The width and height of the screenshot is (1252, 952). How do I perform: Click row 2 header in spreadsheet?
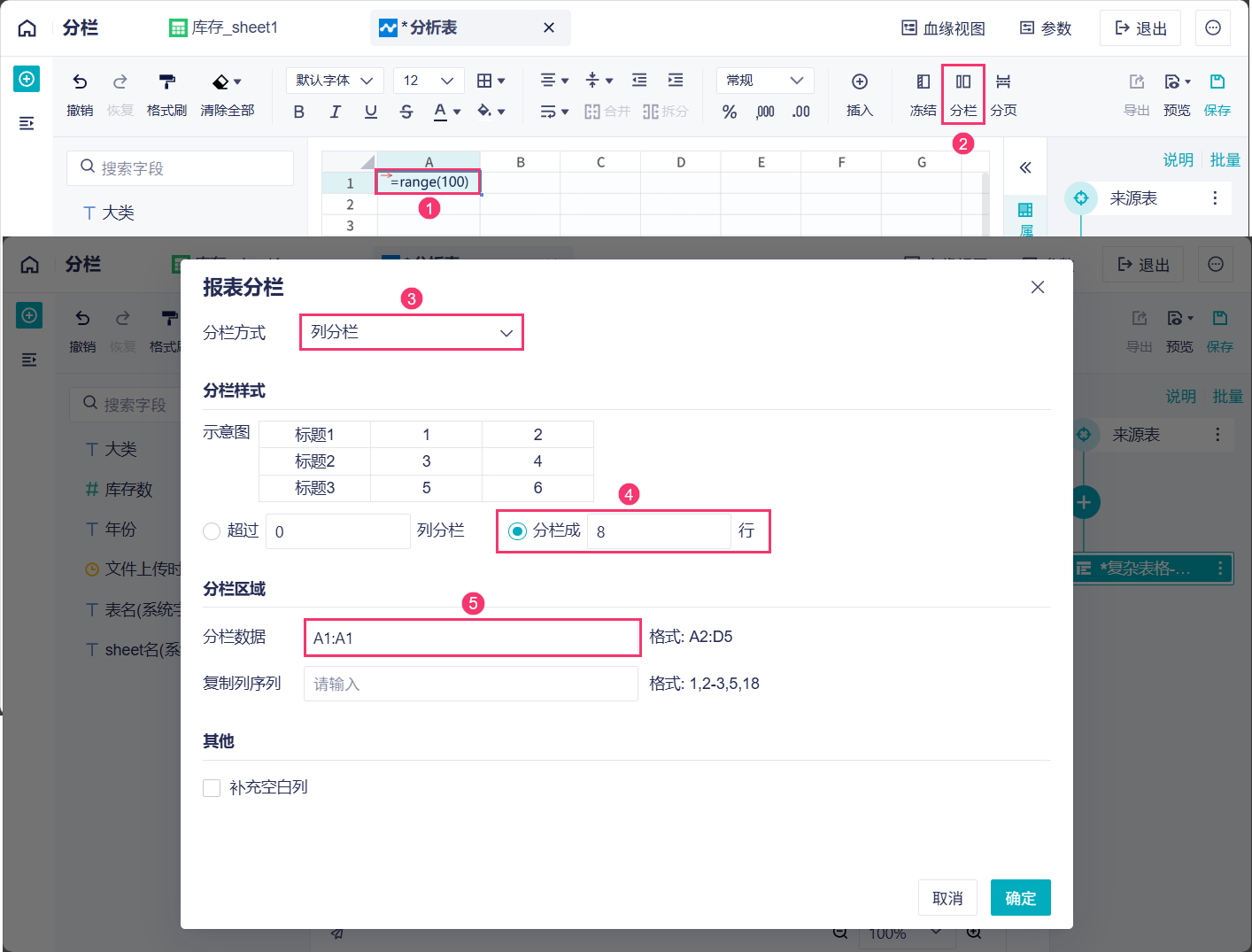(350, 205)
